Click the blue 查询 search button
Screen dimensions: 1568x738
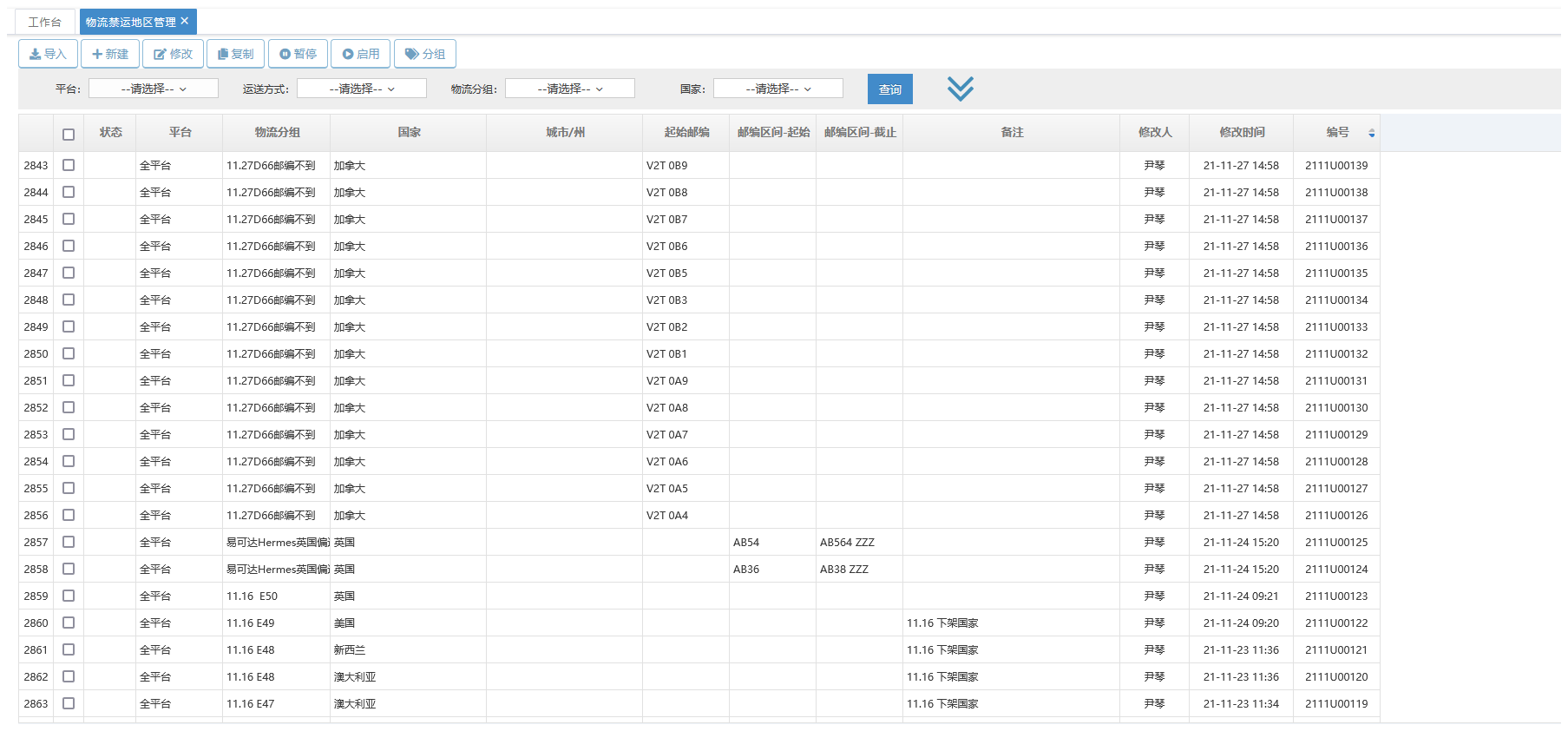click(889, 89)
